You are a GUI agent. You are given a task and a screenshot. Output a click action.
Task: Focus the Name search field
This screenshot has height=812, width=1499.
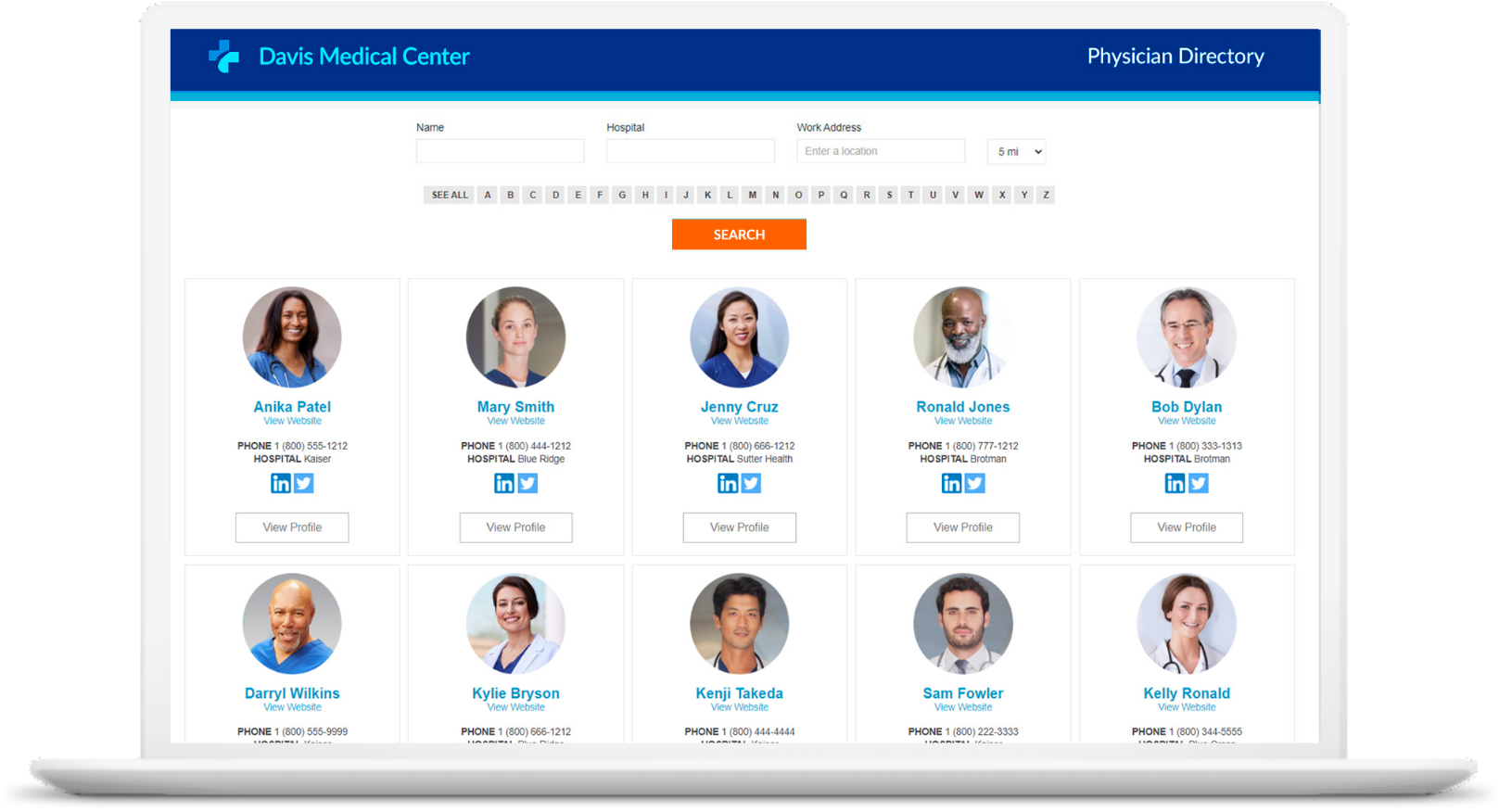tap(501, 151)
